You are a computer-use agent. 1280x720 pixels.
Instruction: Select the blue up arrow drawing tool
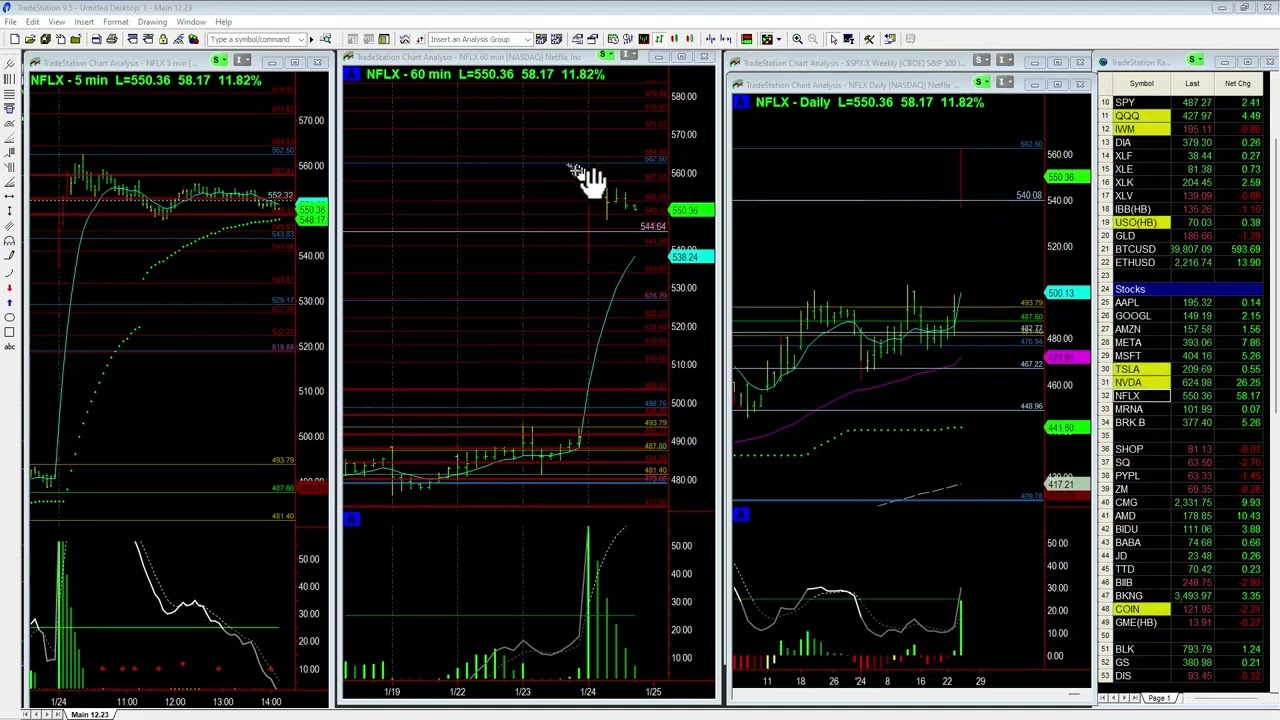click(9, 303)
